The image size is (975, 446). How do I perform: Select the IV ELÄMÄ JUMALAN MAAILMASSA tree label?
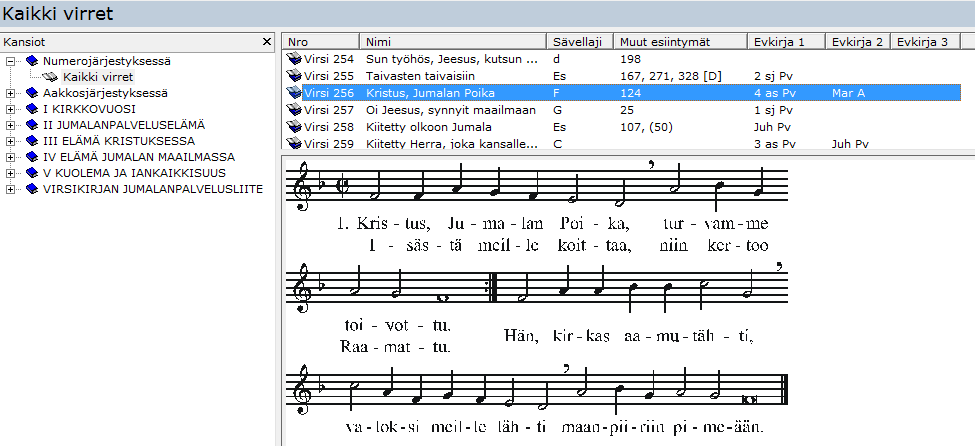tap(139, 157)
